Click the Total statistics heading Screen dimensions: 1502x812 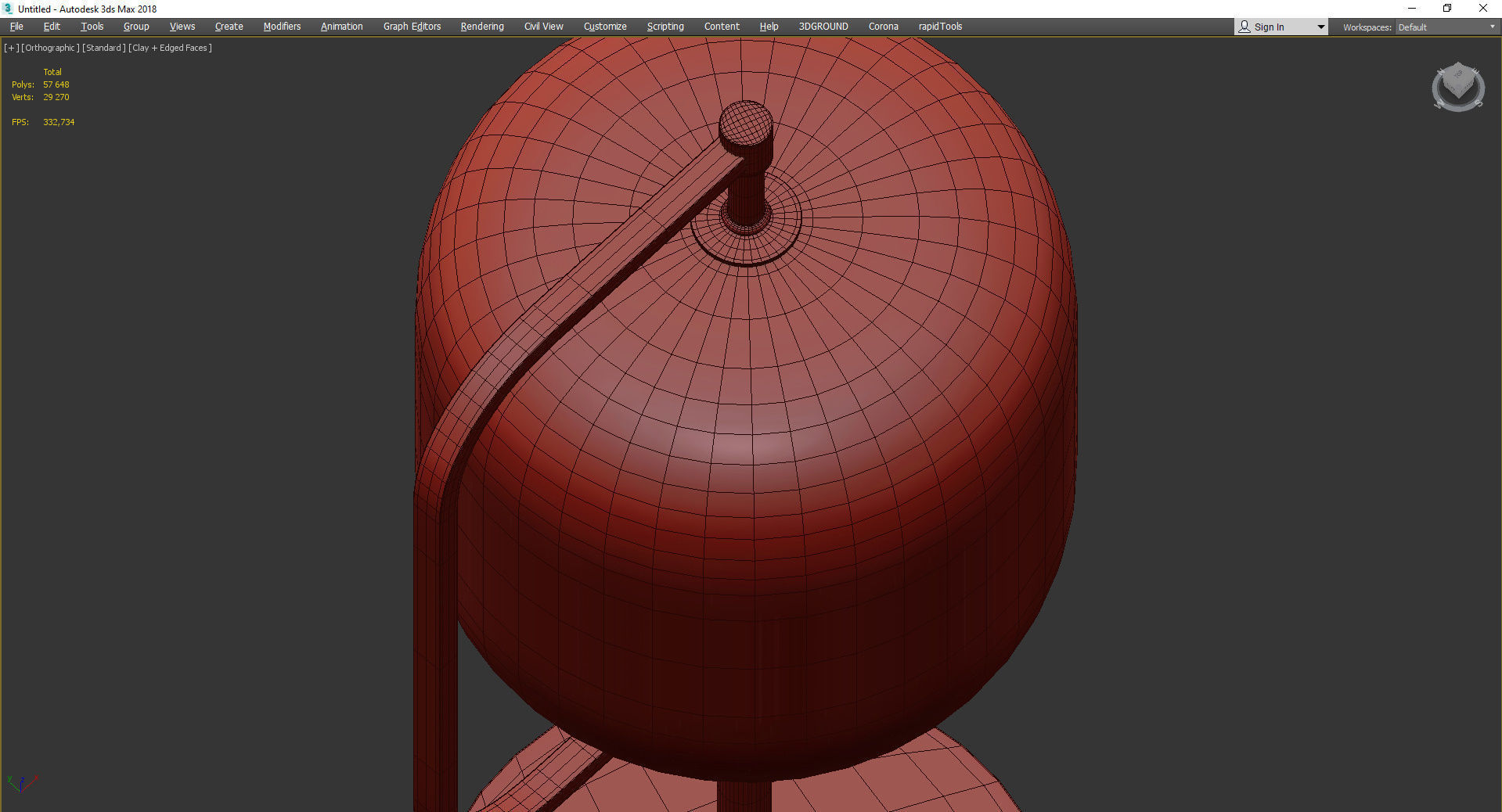point(52,72)
